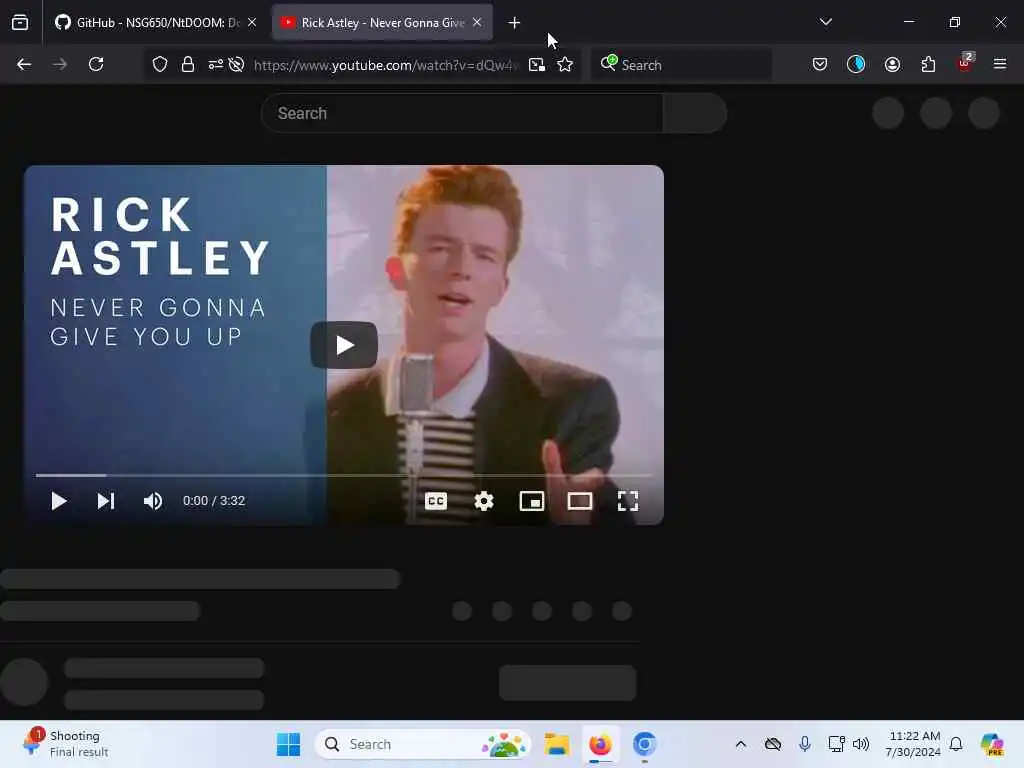This screenshot has height=768, width=1024.
Task: Open the notification bell
Action: [x=956, y=744]
